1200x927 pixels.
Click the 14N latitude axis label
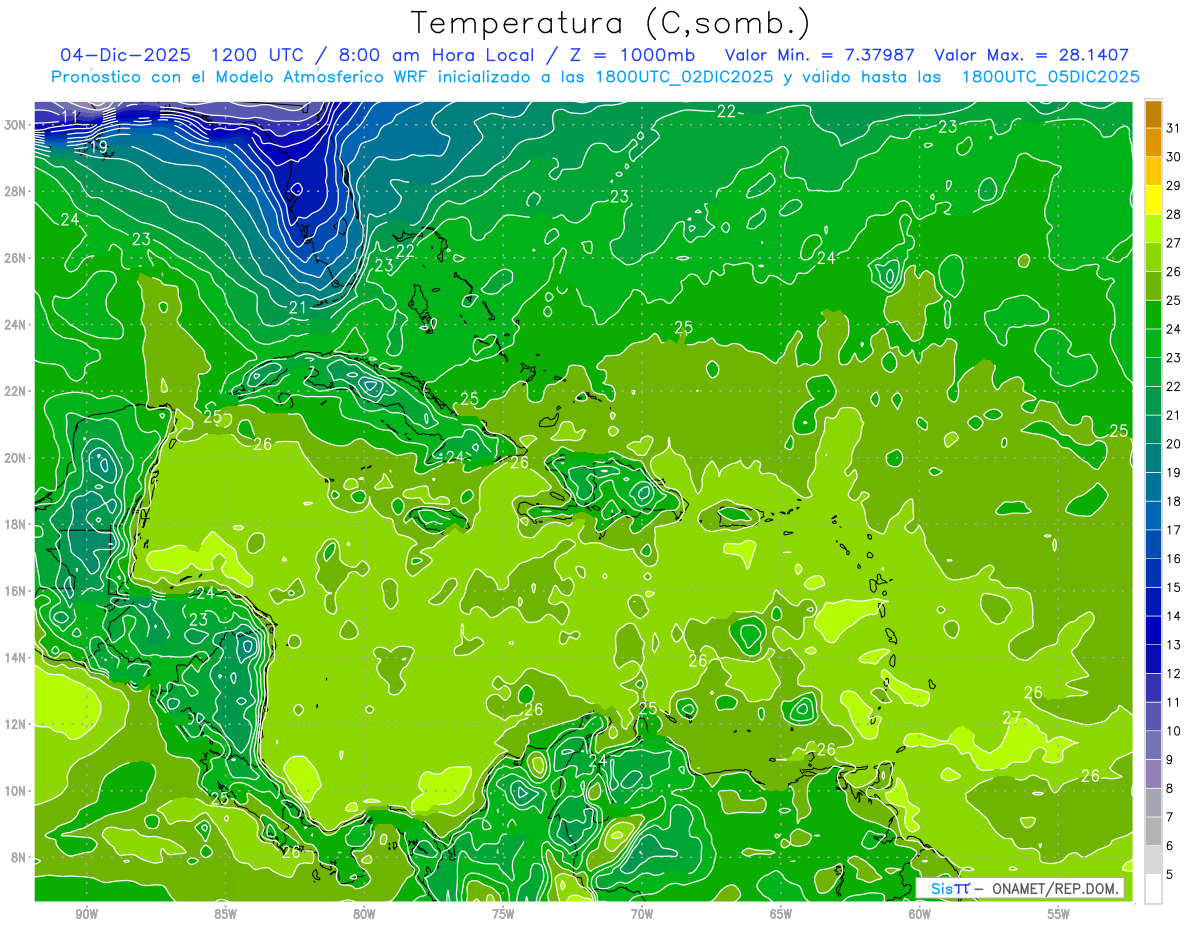point(15,657)
